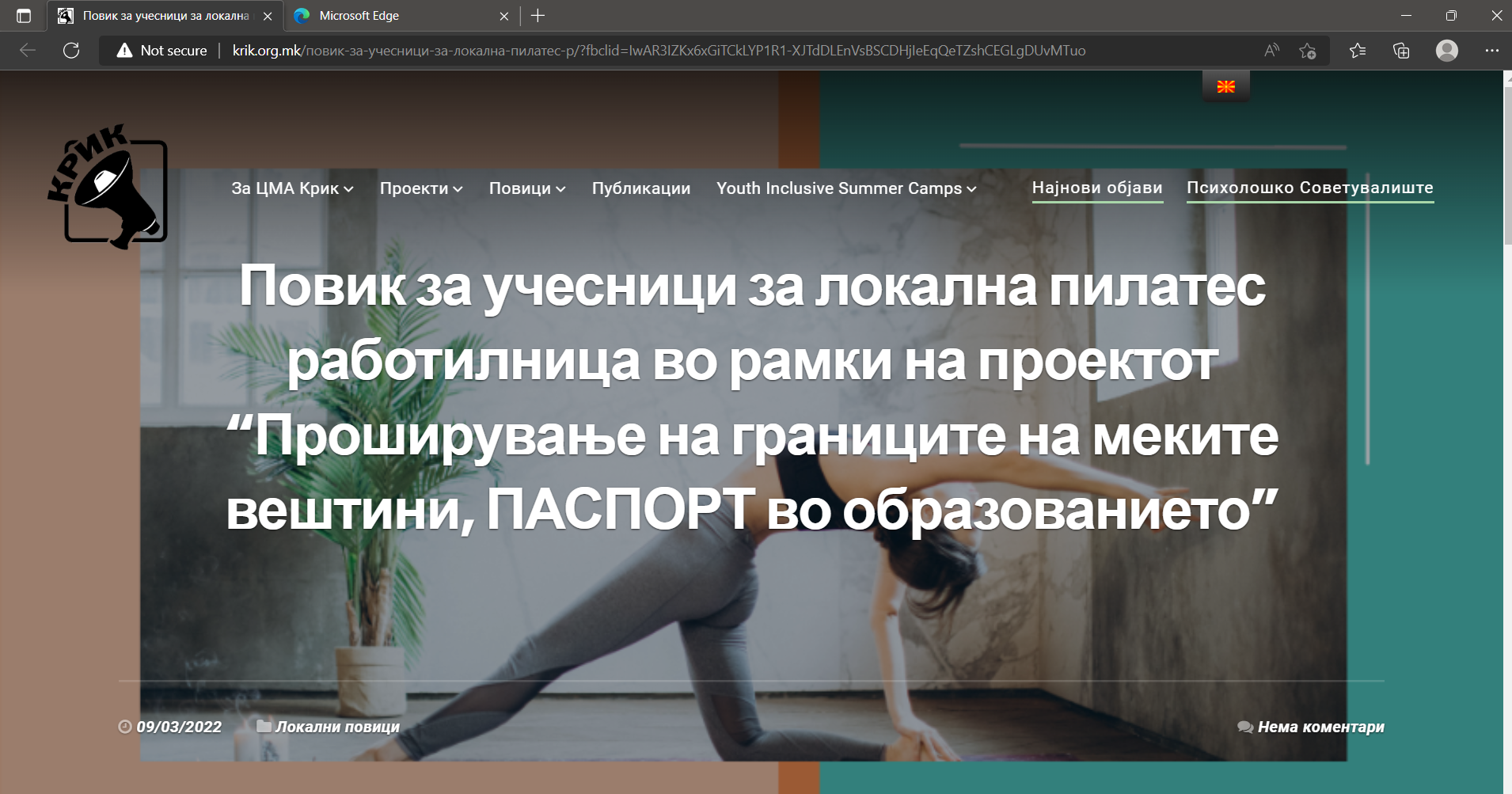Open a new tab with plus button
This screenshot has width=1512, height=794.
(x=538, y=16)
